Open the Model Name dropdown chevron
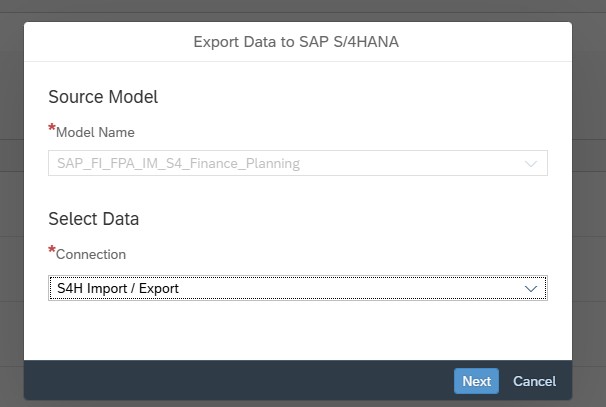Image resolution: width=606 pixels, height=407 pixels. 531,163
